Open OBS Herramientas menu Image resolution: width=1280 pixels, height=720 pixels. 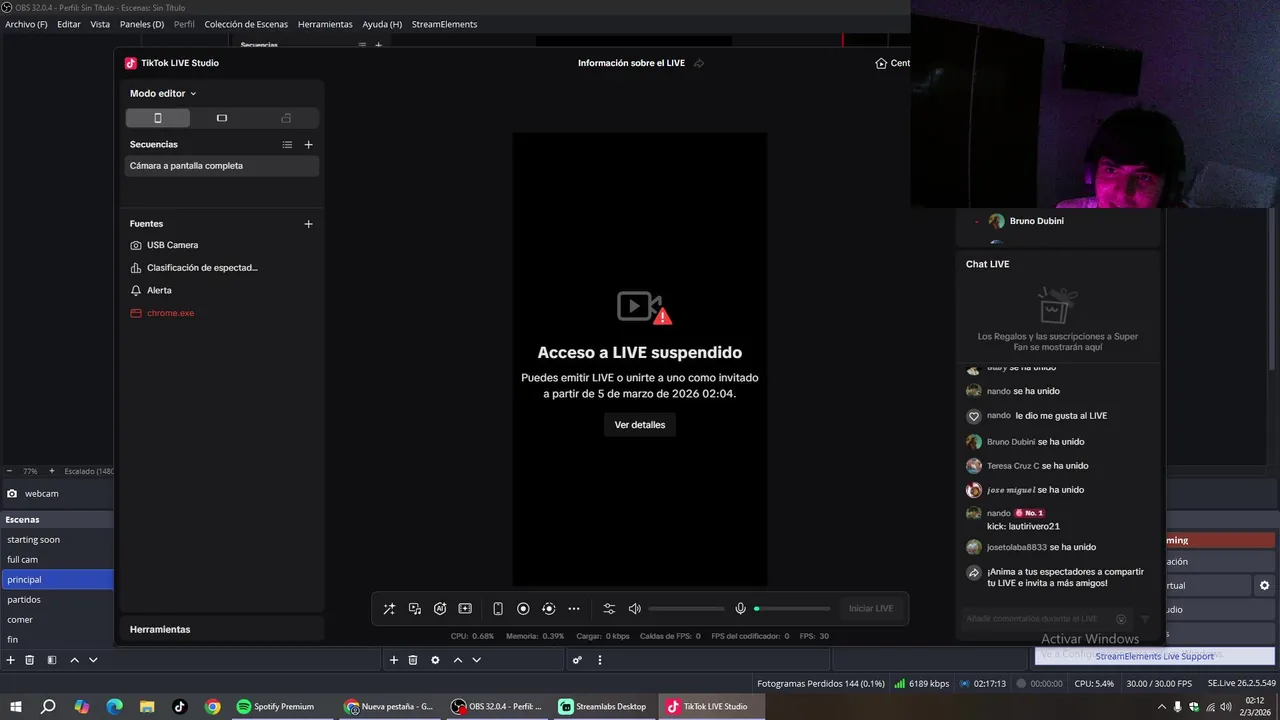click(x=325, y=24)
